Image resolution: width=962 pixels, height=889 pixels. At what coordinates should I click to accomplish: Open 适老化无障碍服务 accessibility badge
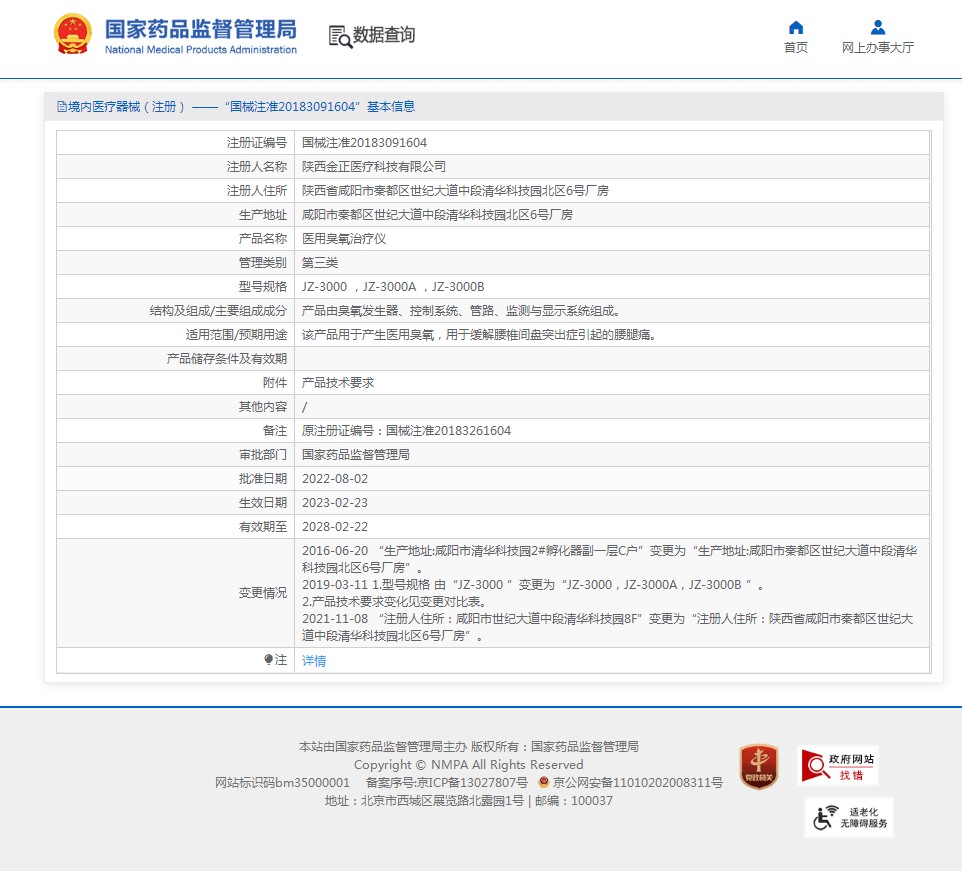point(848,817)
